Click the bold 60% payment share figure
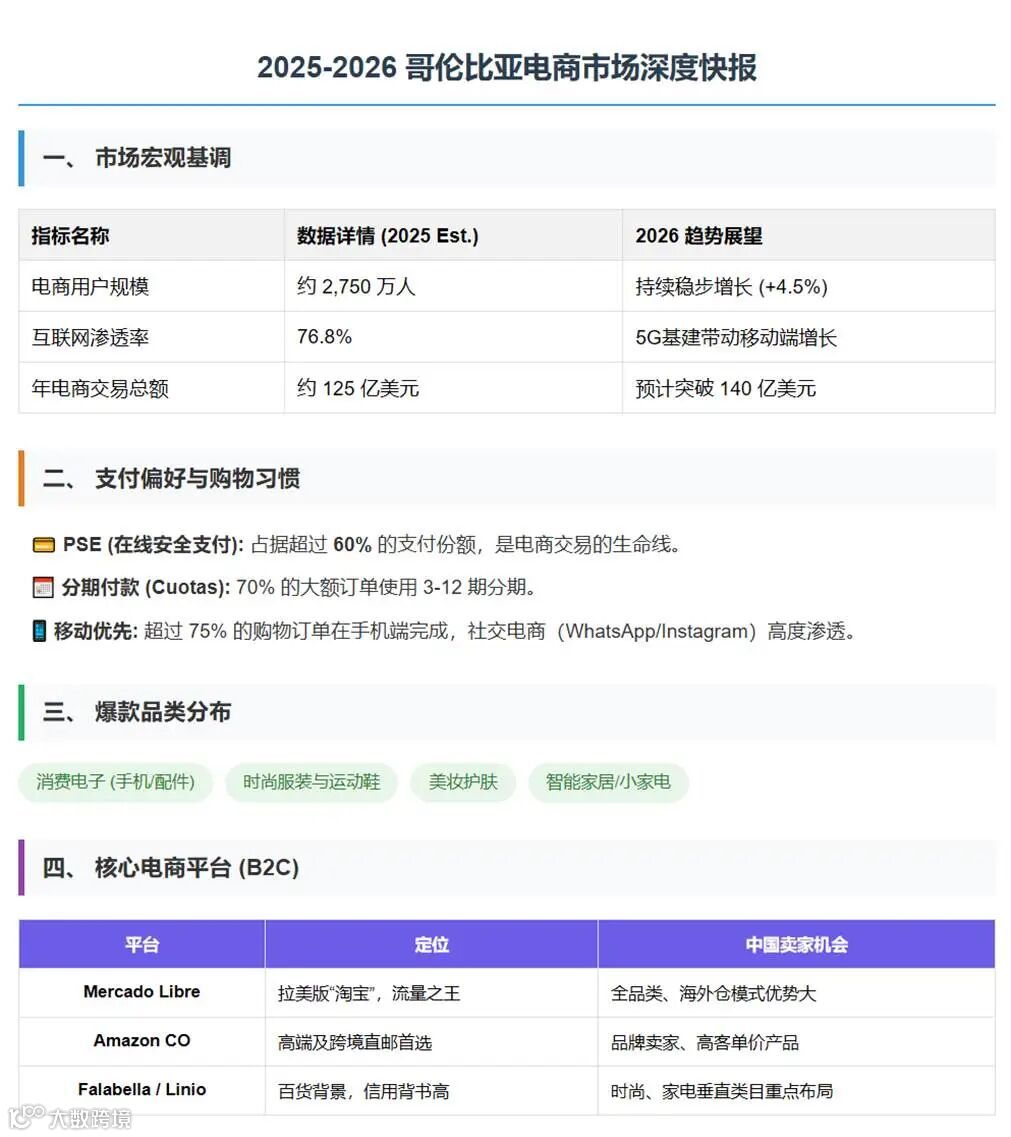1011x1137 pixels. click(x=352, y=545)
